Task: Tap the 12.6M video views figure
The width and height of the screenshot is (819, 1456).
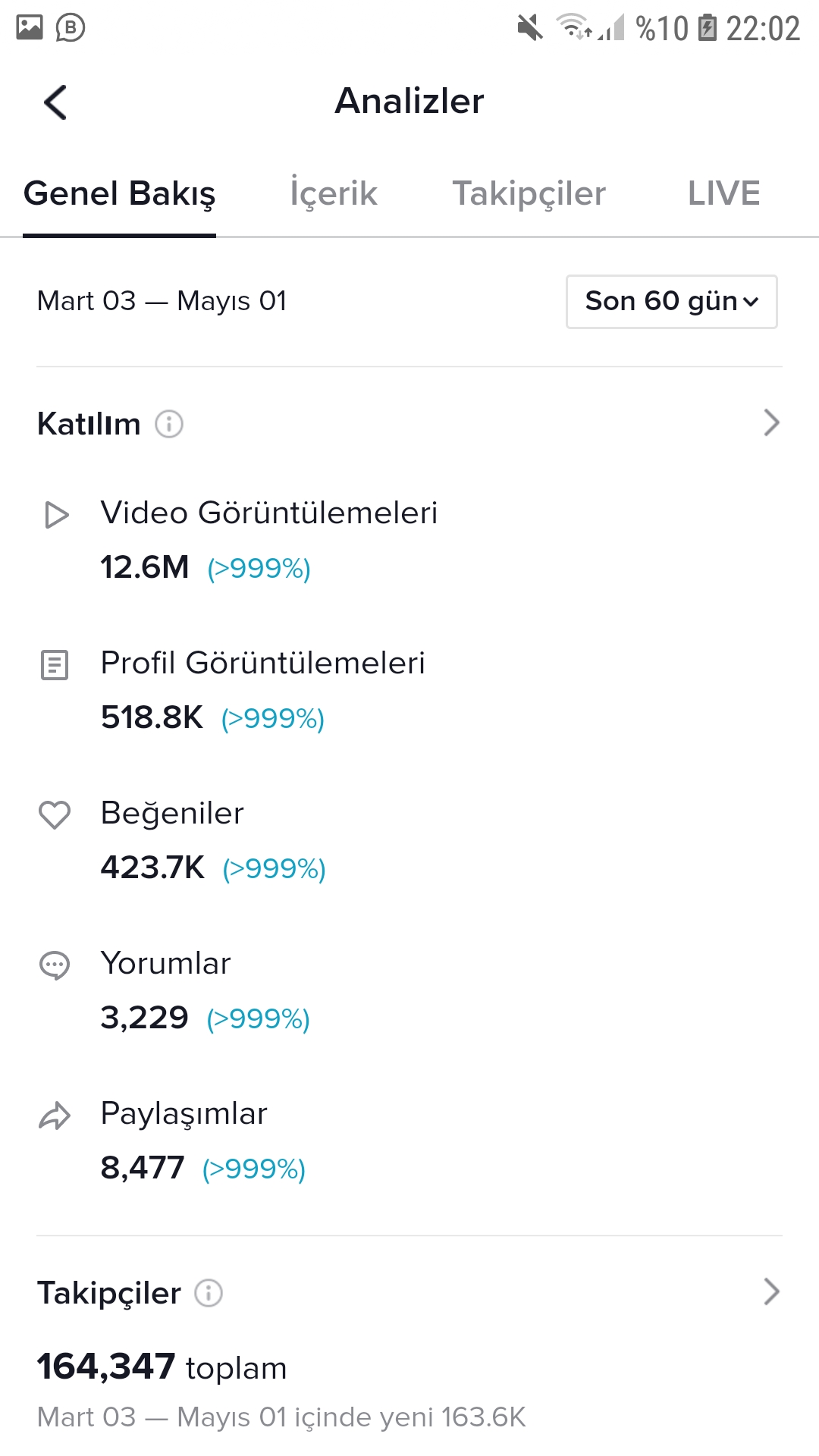Action: [145, 567]
